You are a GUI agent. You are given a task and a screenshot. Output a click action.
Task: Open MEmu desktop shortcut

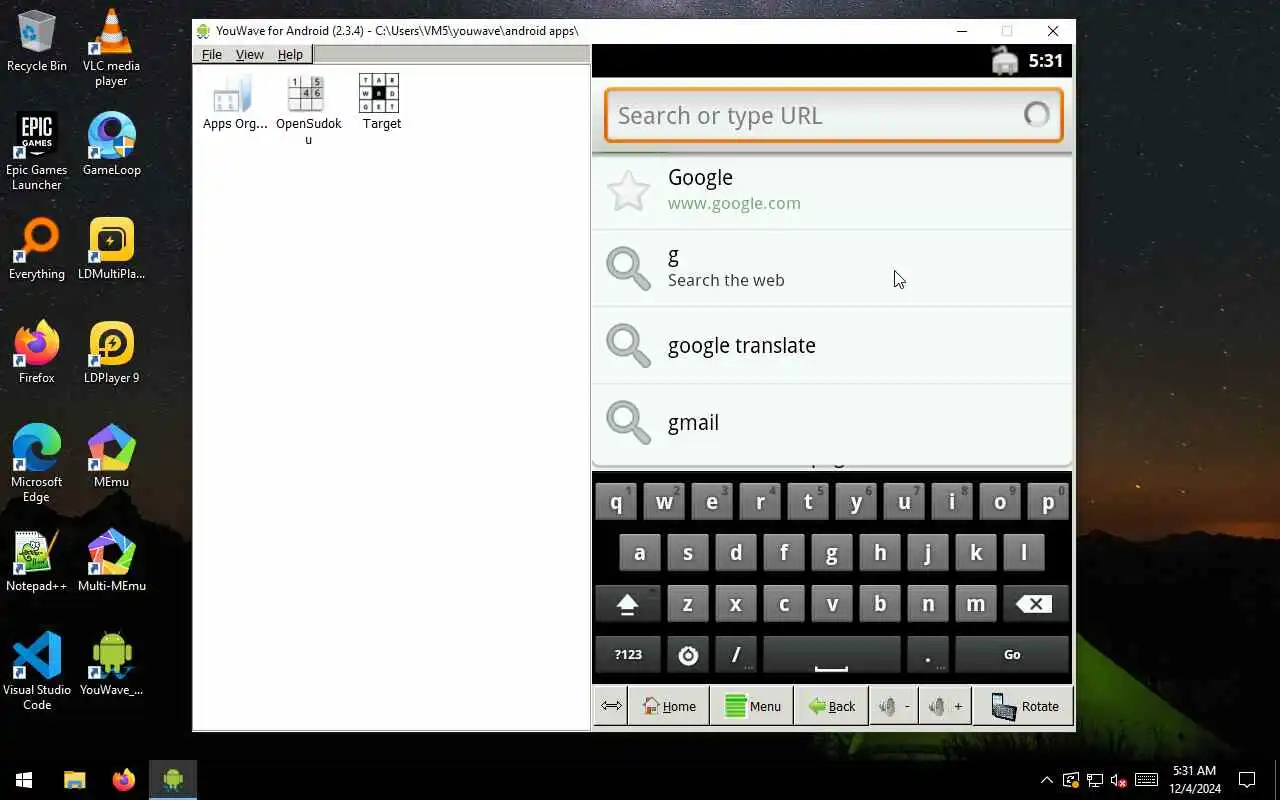point(111,457)
